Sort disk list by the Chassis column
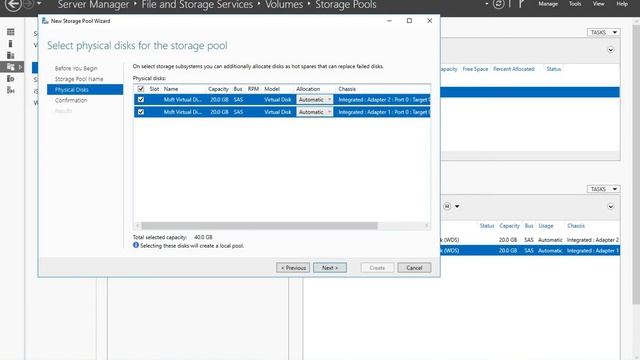 point(347,89)
